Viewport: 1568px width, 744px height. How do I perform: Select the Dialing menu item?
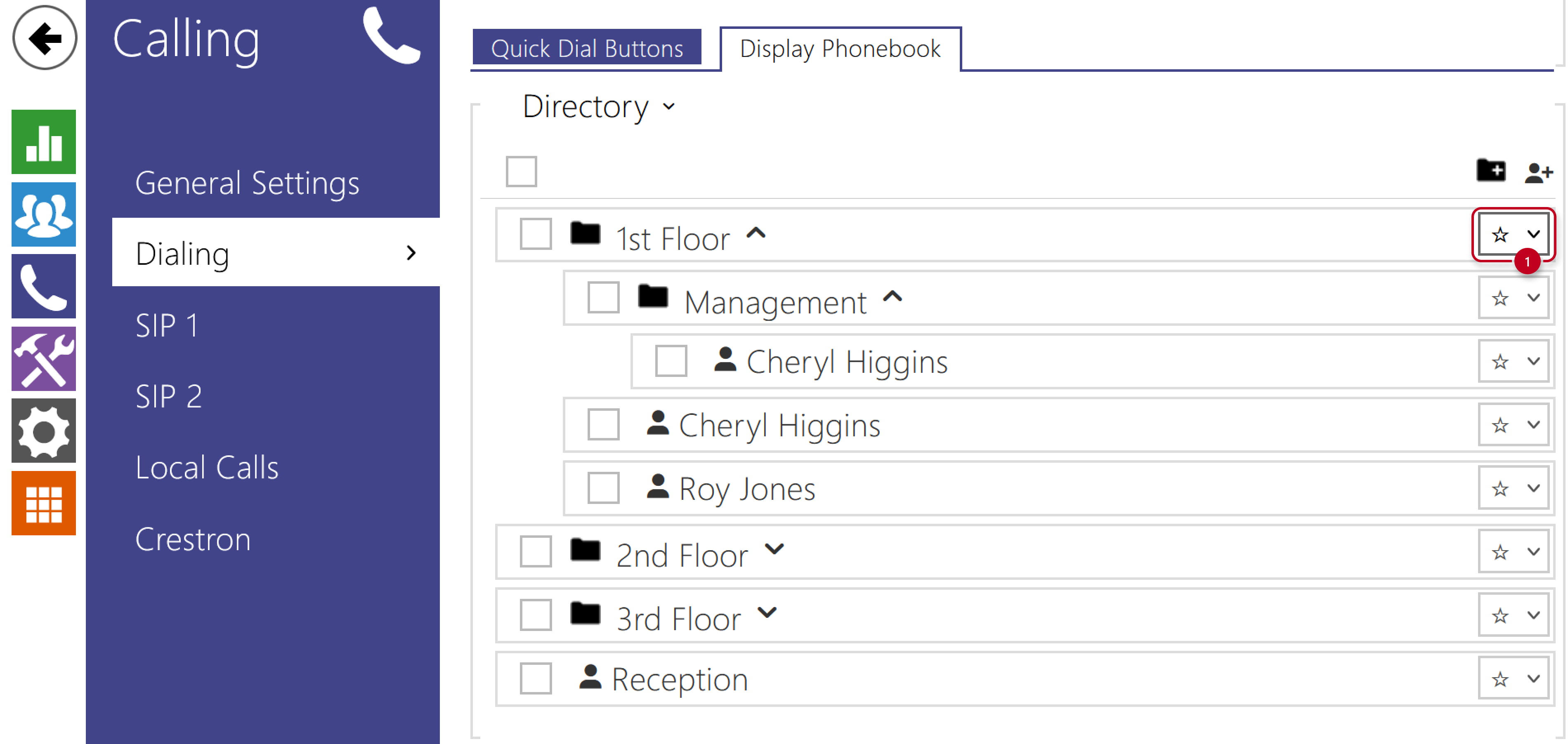click(276, 252)
